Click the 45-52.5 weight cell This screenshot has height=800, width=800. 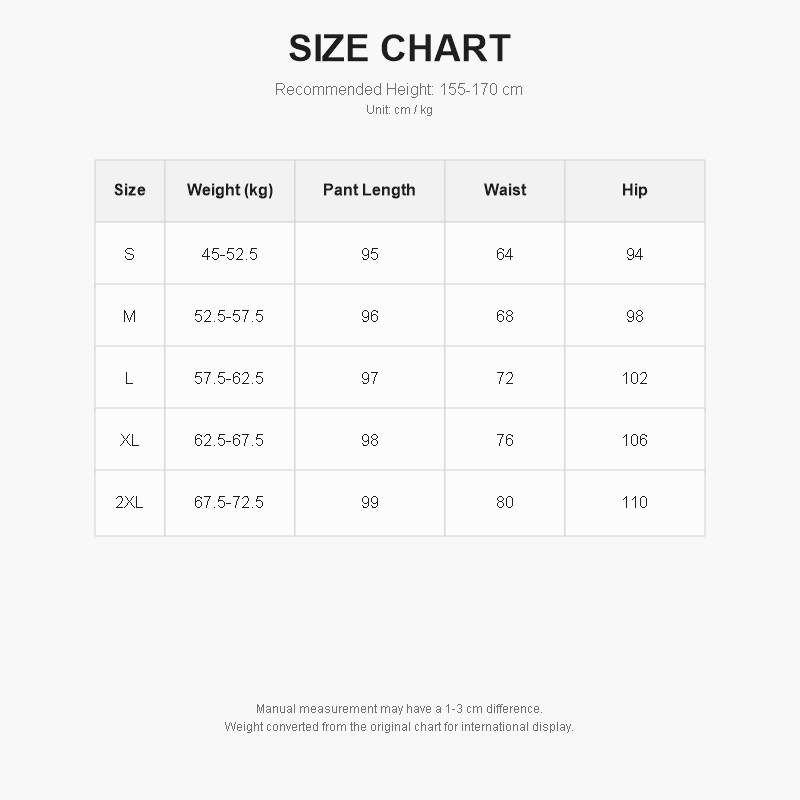pyautogui.click(x=230, y=254)
